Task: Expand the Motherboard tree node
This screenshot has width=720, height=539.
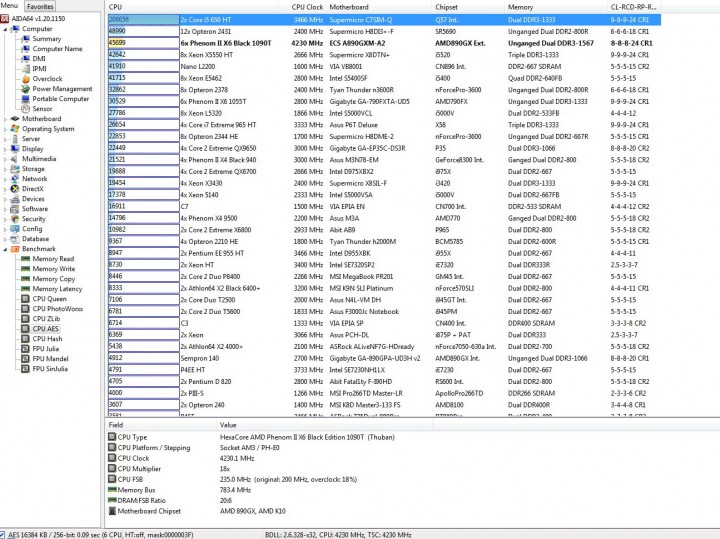Action: click(6, 119)
